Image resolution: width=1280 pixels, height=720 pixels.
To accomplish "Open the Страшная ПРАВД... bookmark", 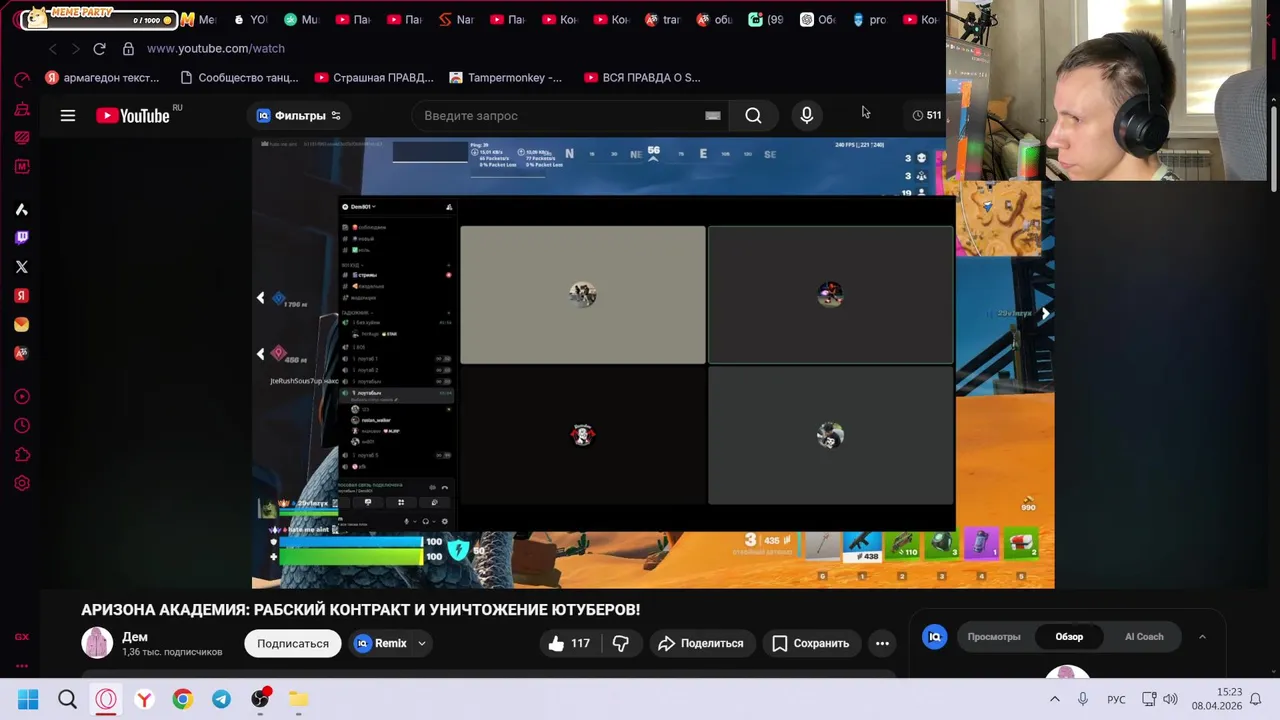I will [x=374, y=77].
